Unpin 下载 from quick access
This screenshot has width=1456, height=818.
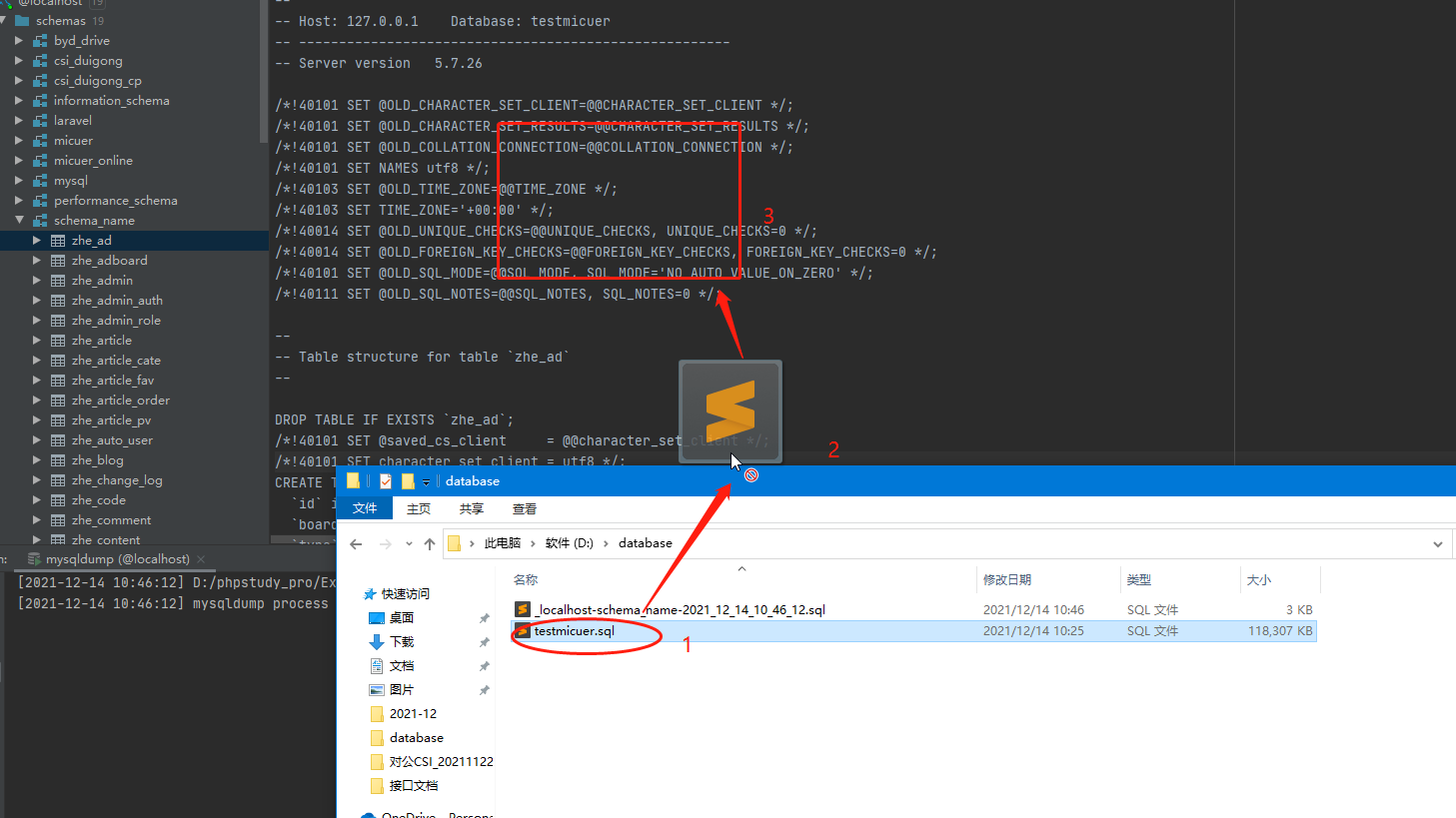485,642
